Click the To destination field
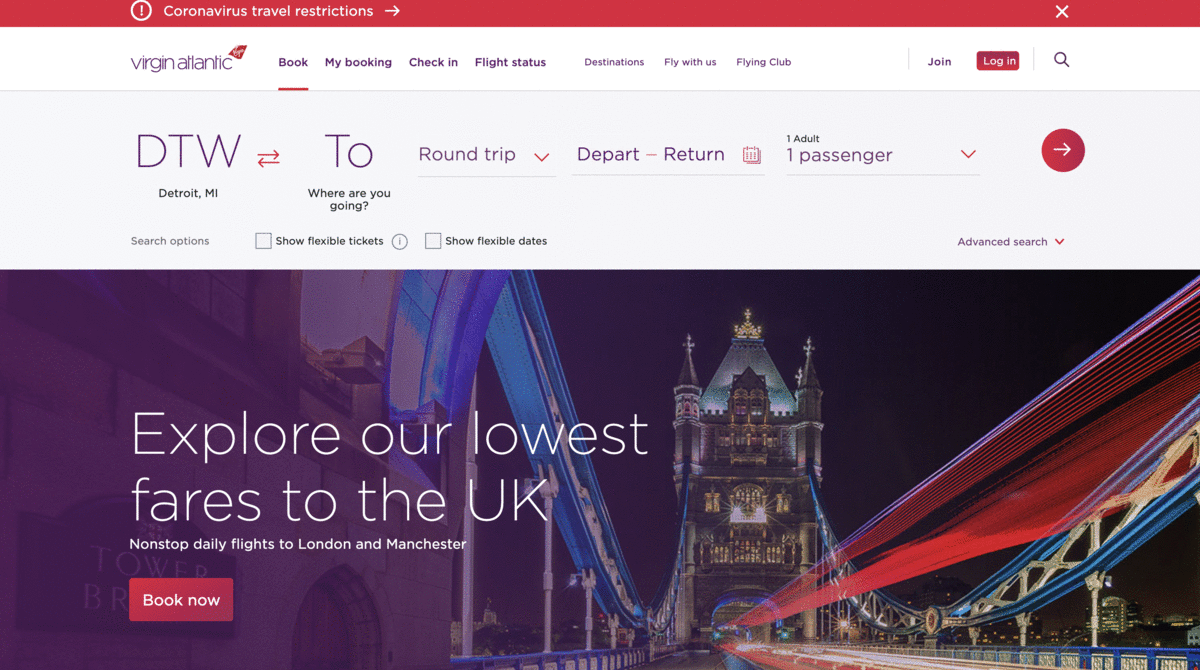 click(349, 170)
